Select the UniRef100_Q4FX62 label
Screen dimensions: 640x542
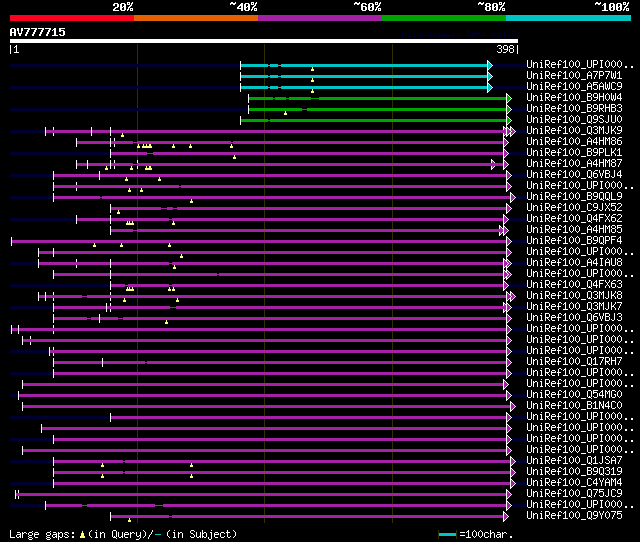574,219
